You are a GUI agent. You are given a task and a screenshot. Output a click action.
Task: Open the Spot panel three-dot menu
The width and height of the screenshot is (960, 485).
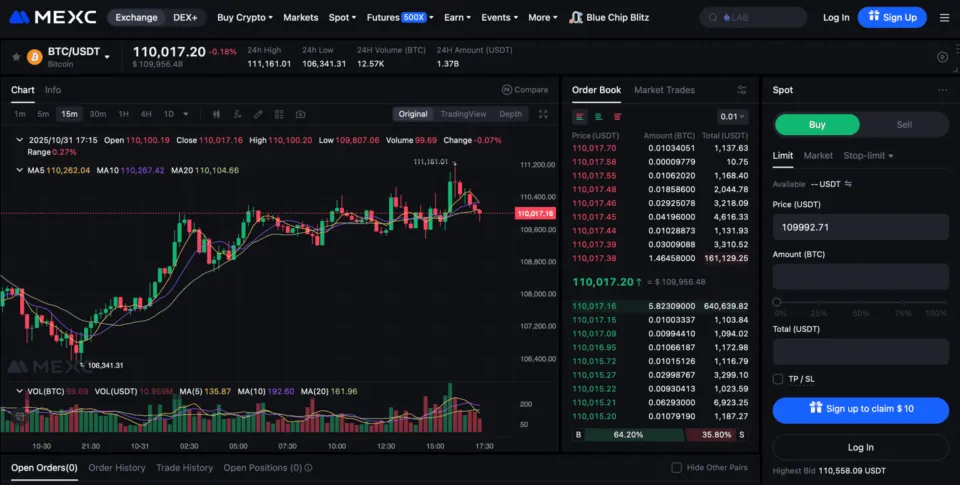[x=942, y=90]
